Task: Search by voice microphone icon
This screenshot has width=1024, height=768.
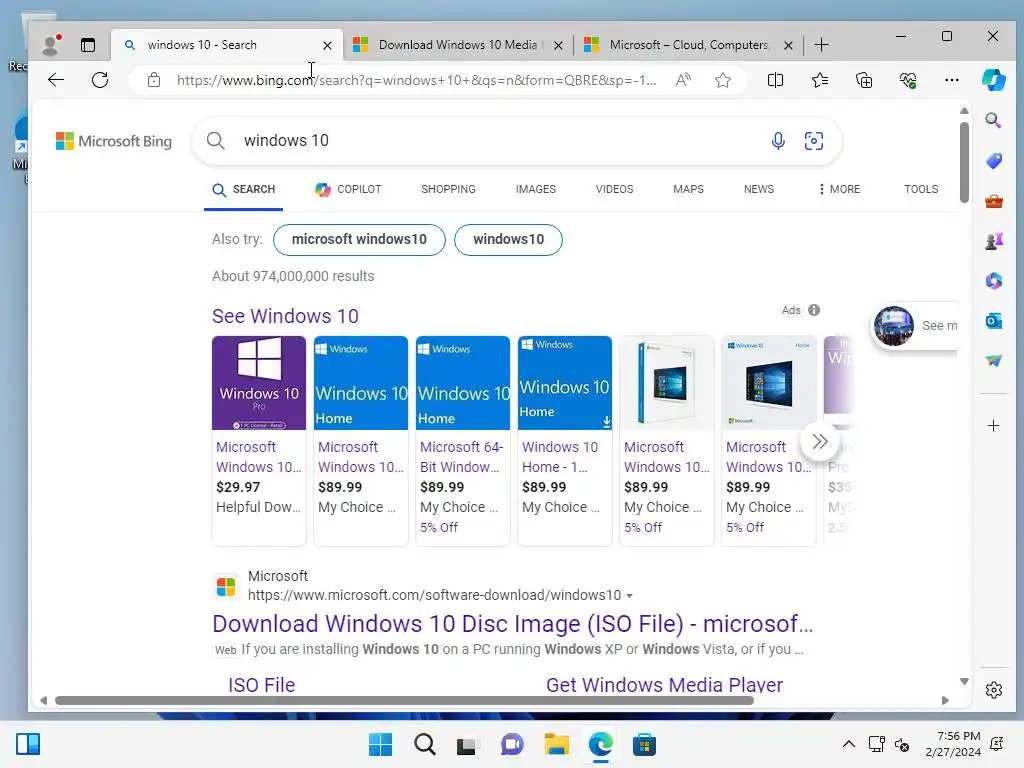Action: tap(778, 141)
